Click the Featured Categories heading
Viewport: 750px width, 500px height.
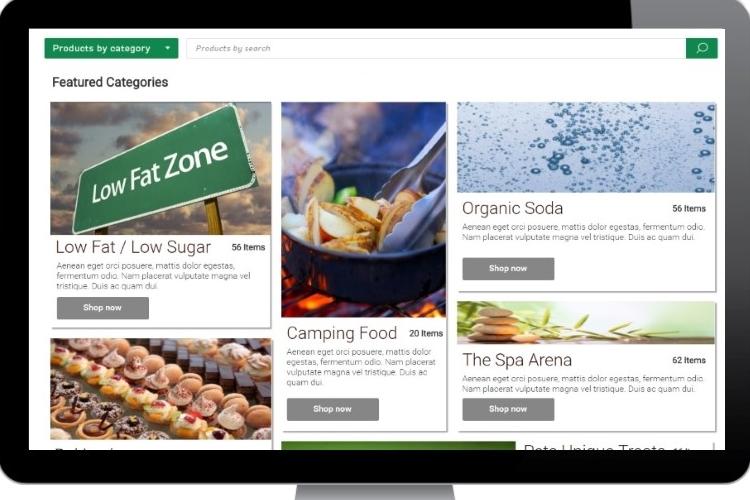click(x=110, y=82)
